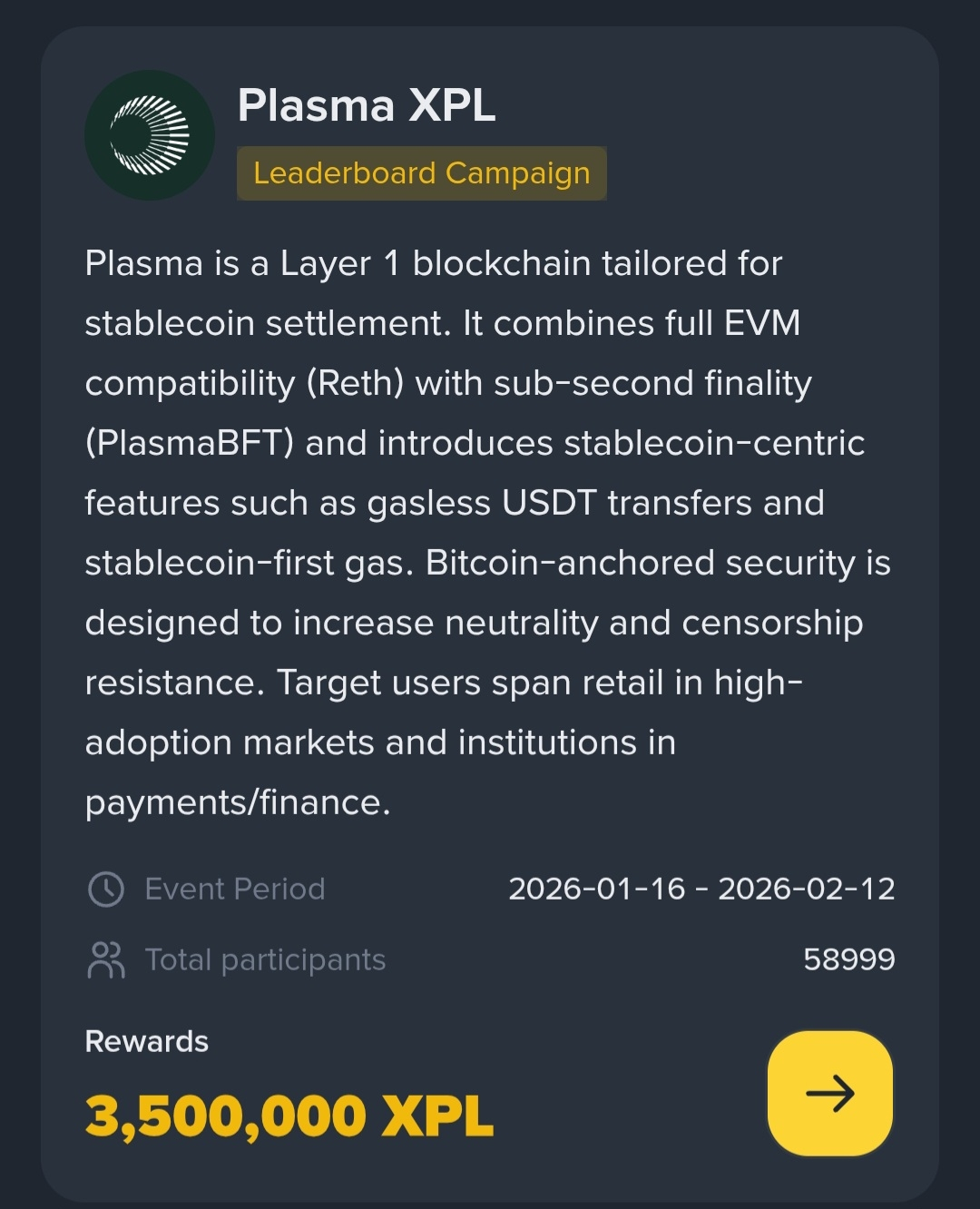Image resolution: width=980 pixels, height=1209 pixels.
Task: Click the 'stablecoin settlement' text
Action: 268,323
